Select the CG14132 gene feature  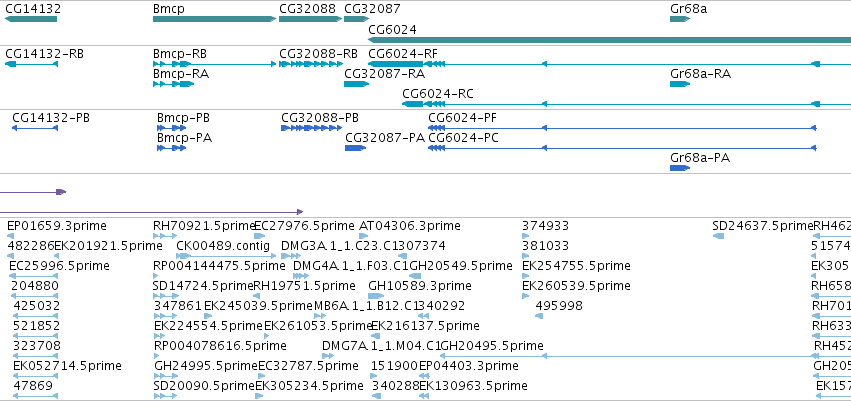(31, 19)
